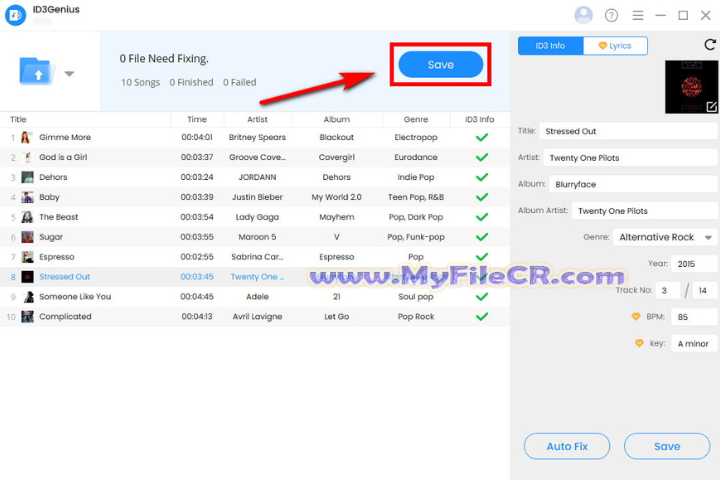Viewport: 720px width, 480px height.
Task: Click the God is a Girl cover thumbnail
Action: (27, 157)
